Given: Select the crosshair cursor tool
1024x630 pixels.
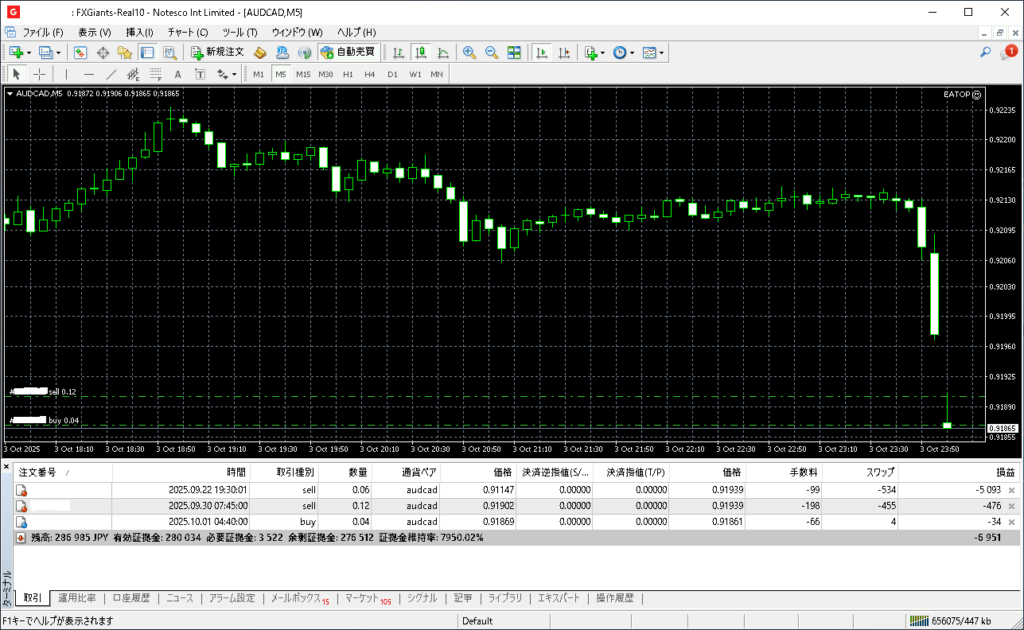Looking at the screenshot, I should coord(39,74).
